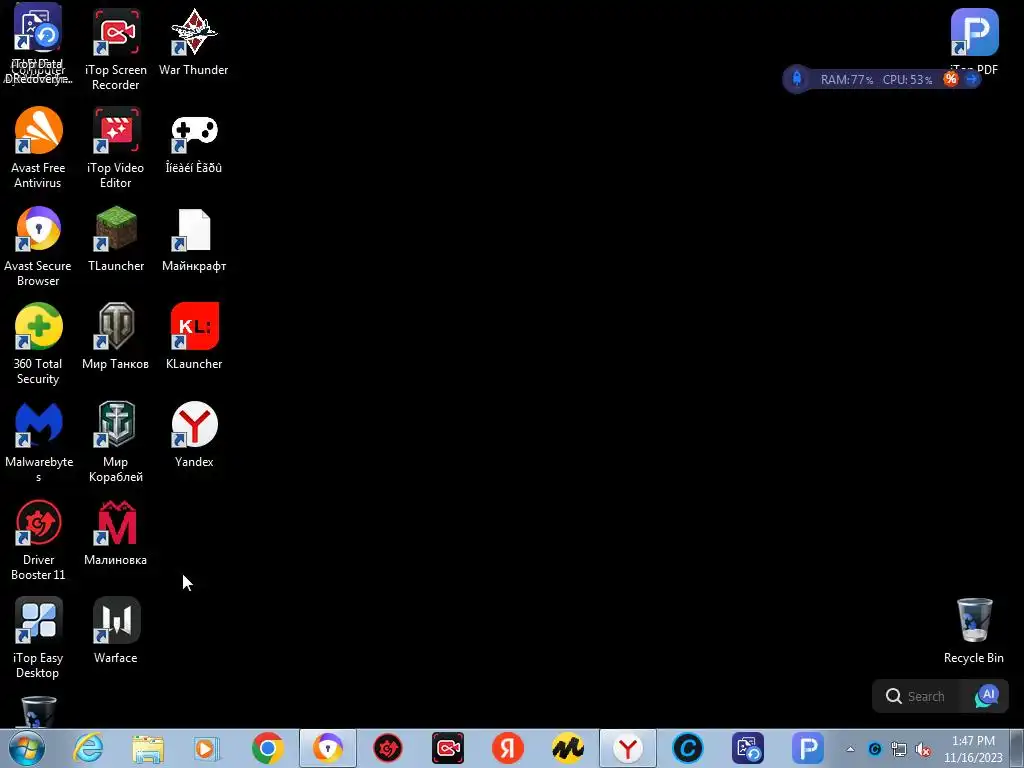Click the CPU:53% readout

point(907,80)
